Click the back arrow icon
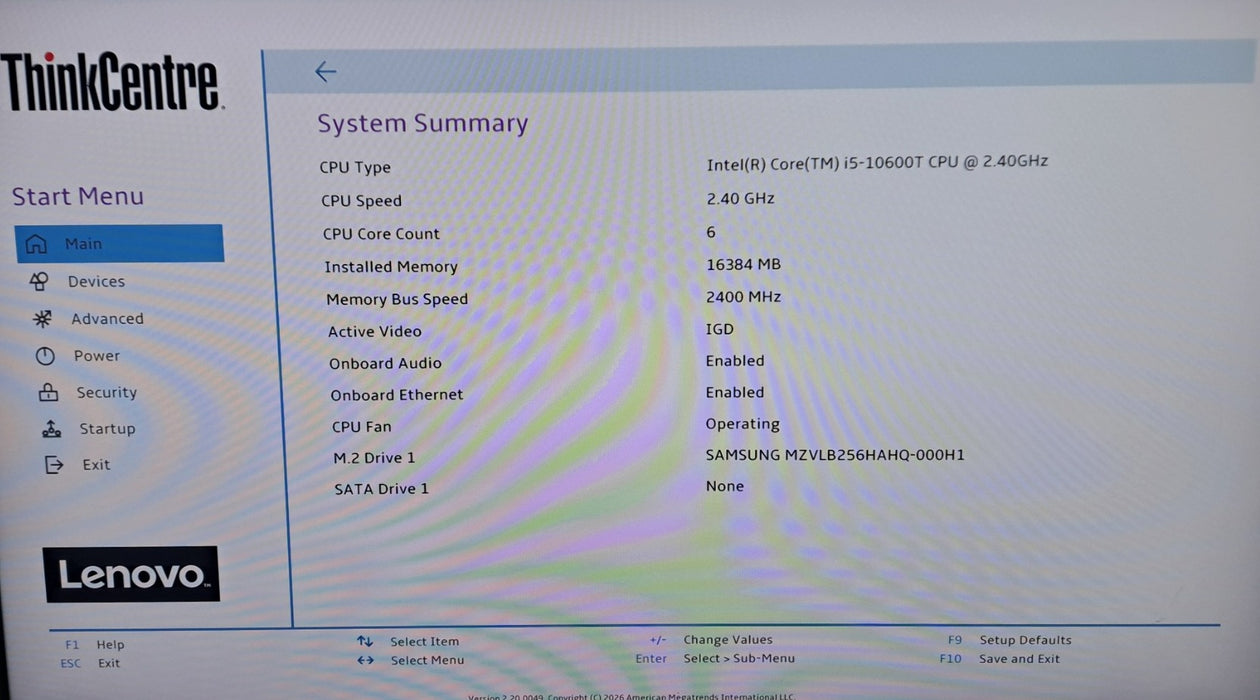The height and width of the screenshot is (700, 1260). pyautogui.click(x=326, y=71)
